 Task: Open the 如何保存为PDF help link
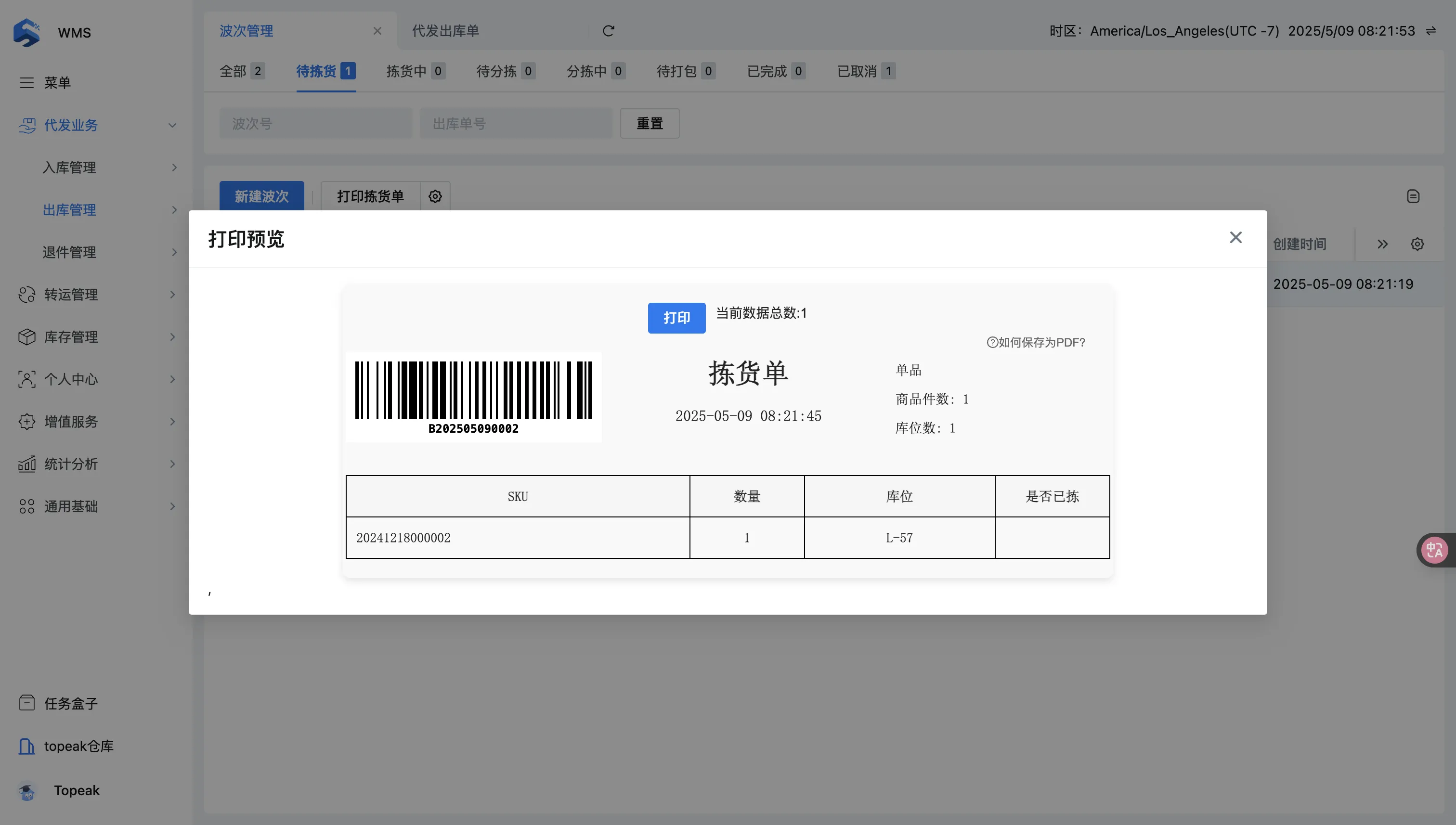[x=1036, y=342]
